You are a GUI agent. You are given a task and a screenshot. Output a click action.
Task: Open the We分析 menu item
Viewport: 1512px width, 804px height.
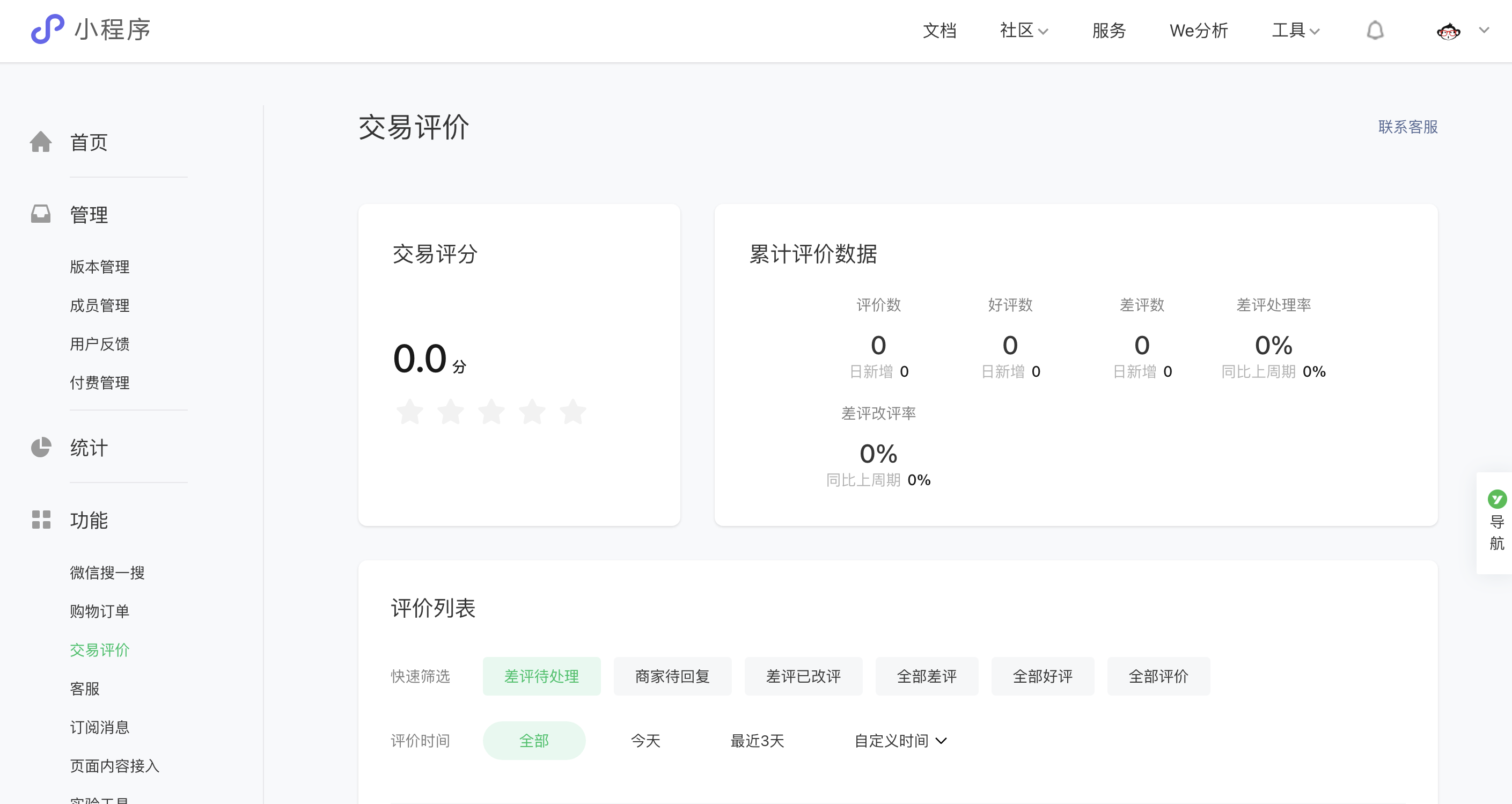click(1199, 31)
